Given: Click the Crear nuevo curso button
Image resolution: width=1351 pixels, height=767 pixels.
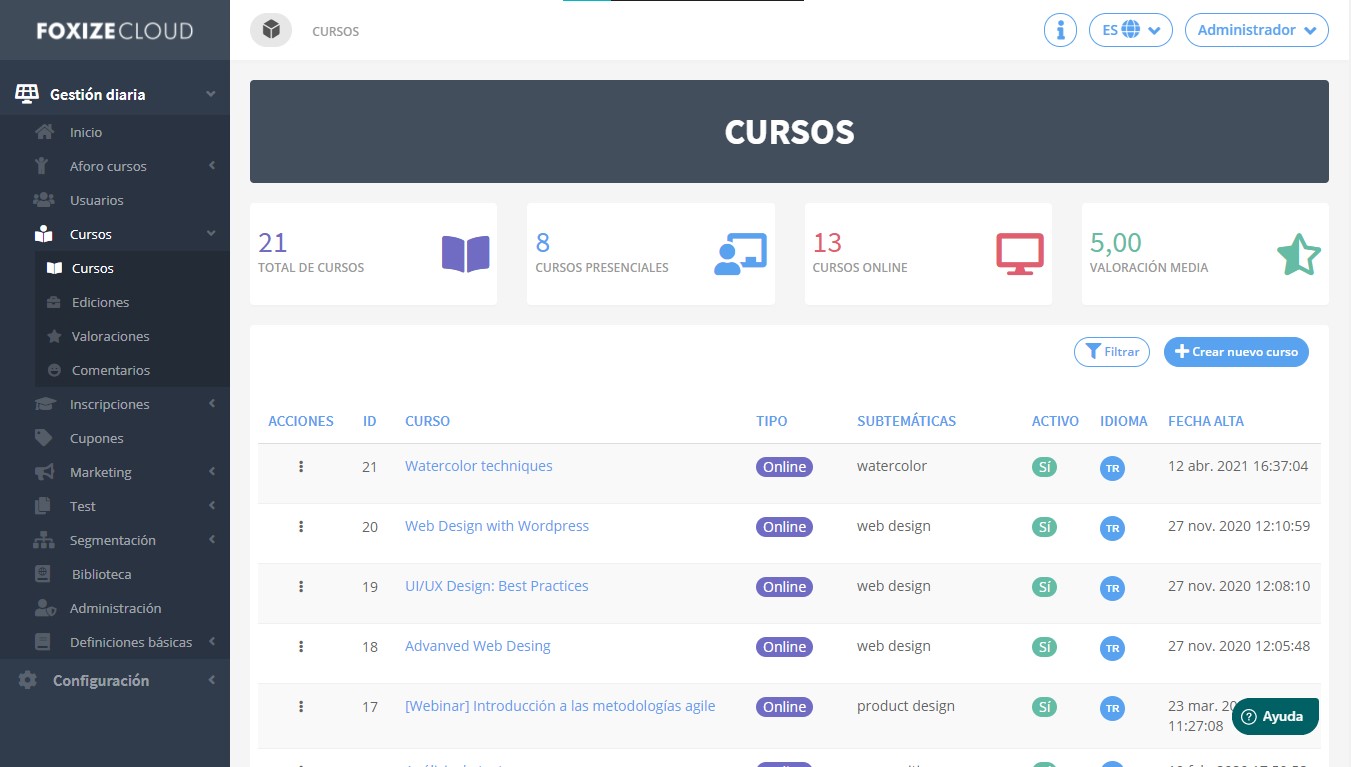Looking at the screenshot, I should (1236, 352).
